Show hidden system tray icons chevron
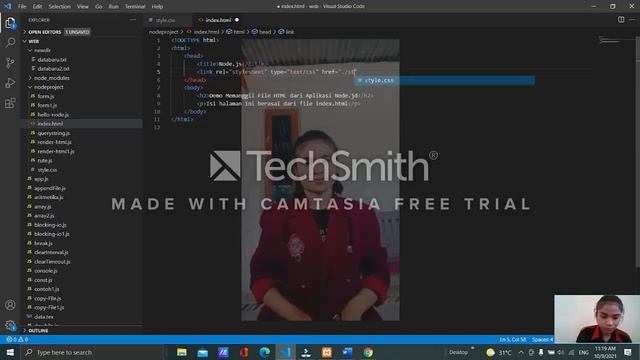640x360 pixels. (521, 352)
